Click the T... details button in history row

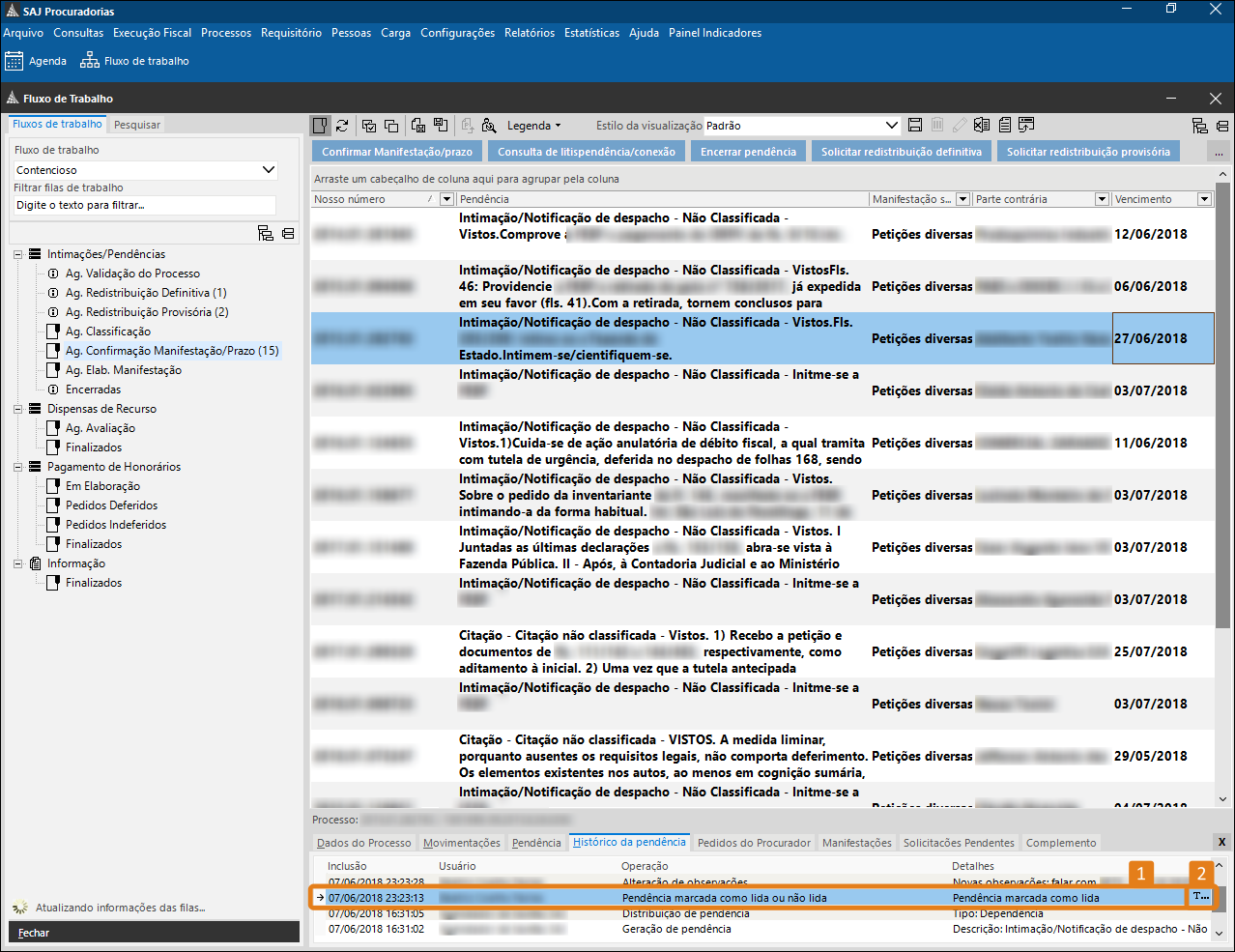[1201, 897]
